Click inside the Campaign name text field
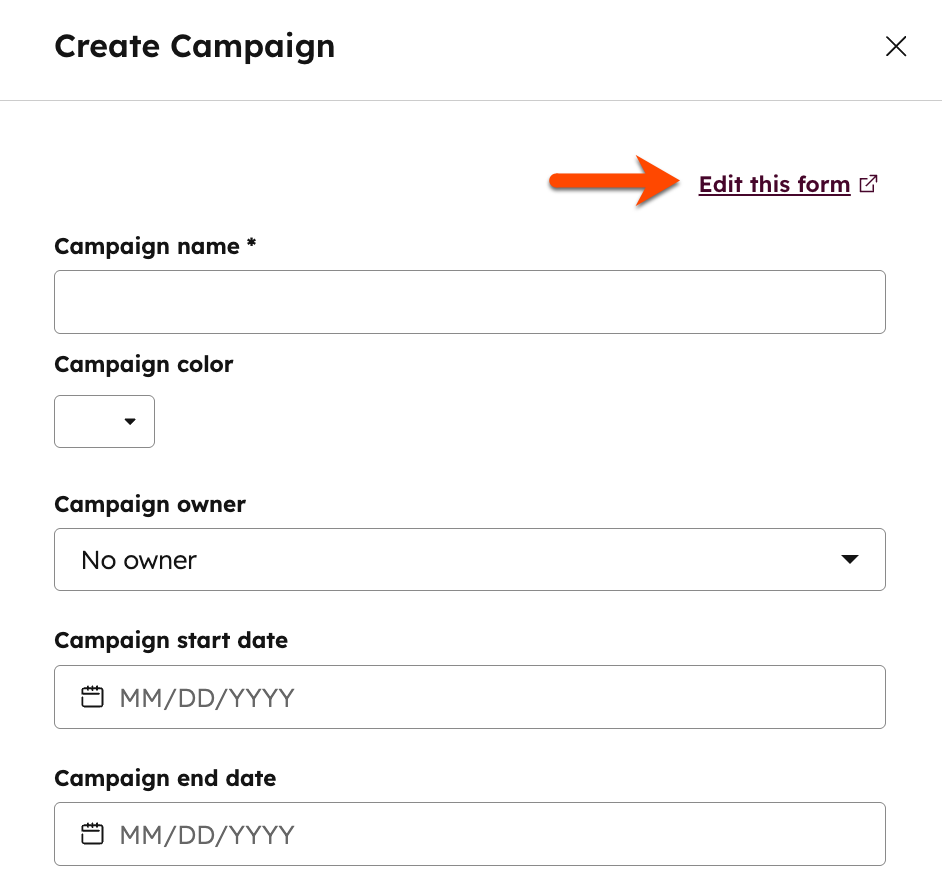The width and height of the screenshot is (942, 894). [470, 301]
